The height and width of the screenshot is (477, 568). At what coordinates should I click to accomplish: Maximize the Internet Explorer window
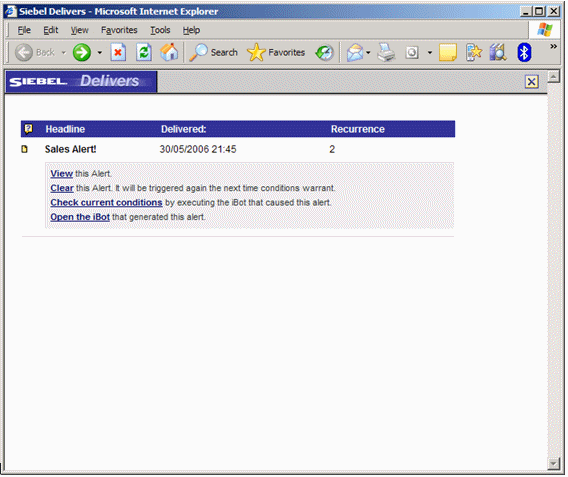coord(539,12)
